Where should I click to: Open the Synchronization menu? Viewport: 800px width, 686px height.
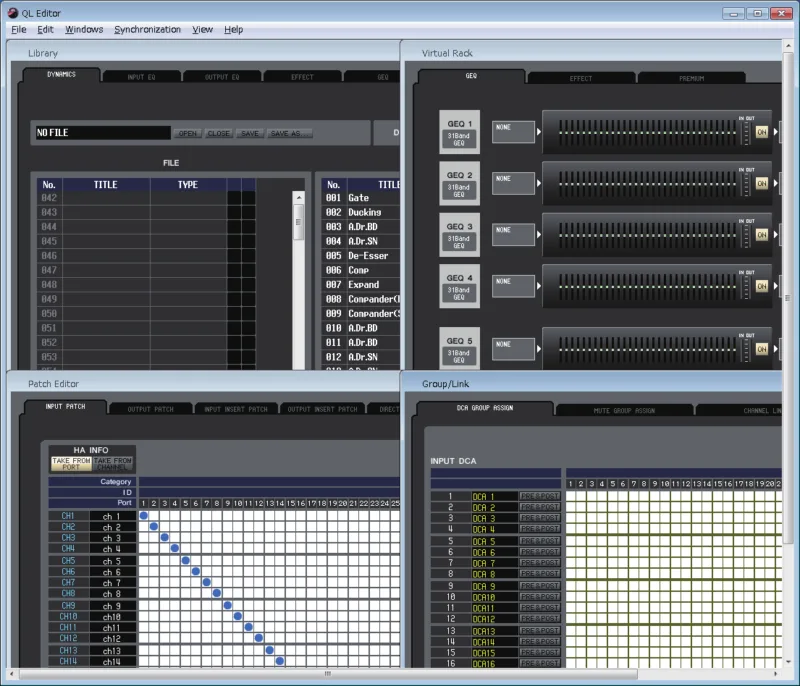coord(147,30)
